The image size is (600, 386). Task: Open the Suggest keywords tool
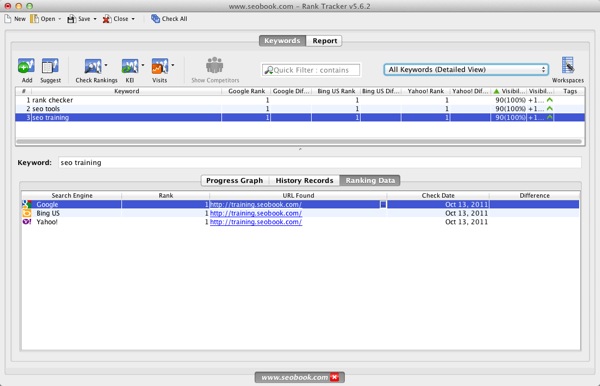pos(50,66)
